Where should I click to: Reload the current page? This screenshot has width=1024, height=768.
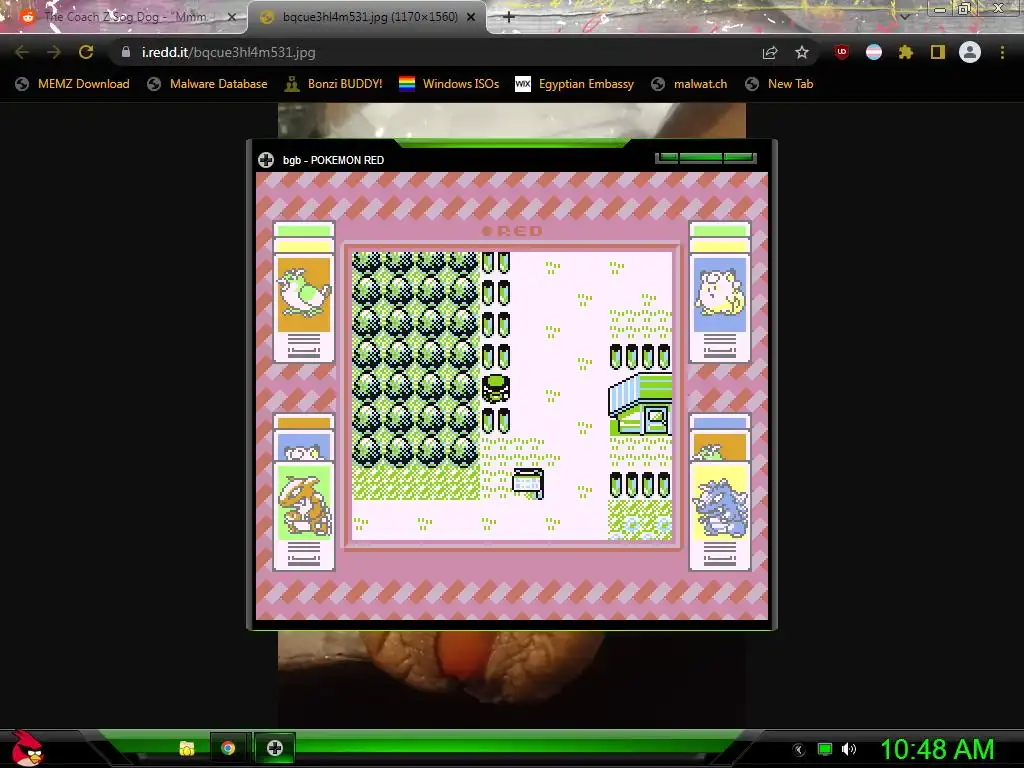(x=86, y=52)
